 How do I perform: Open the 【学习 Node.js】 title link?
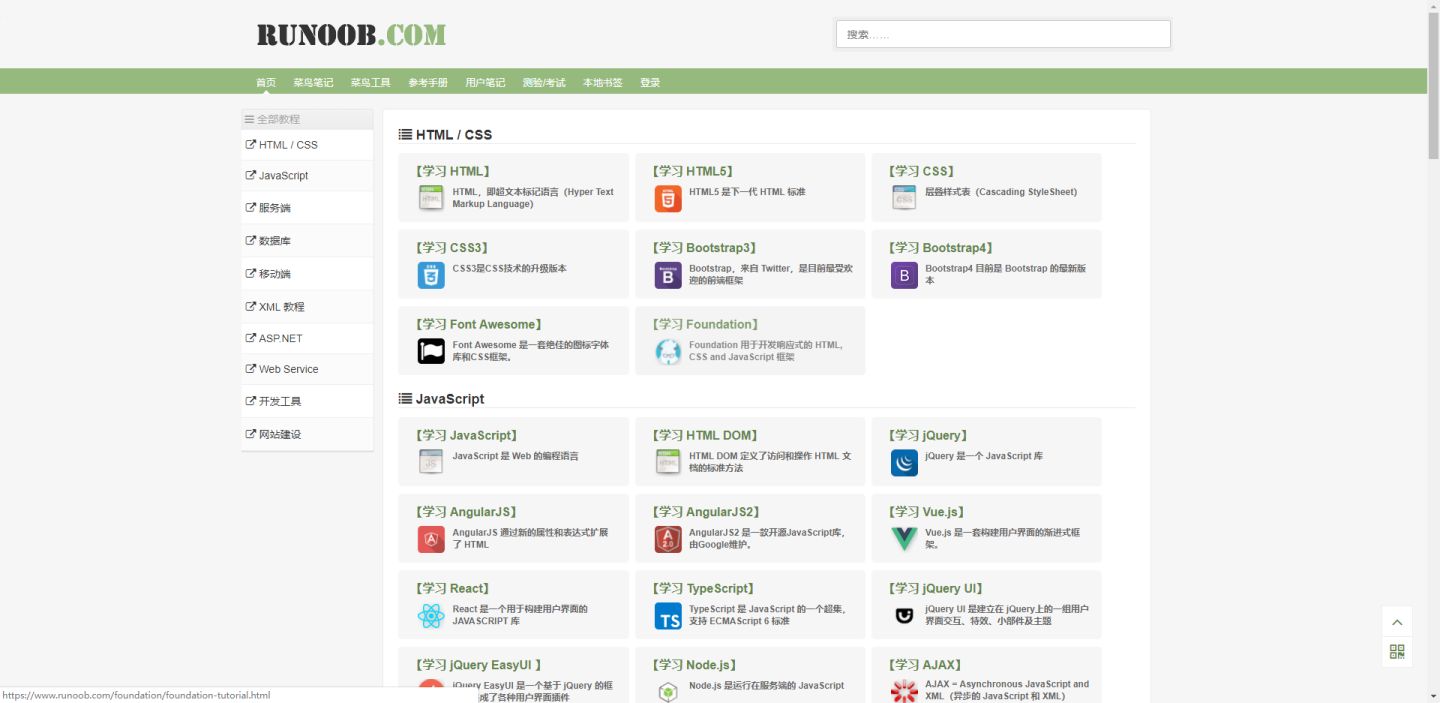click(695, 664)
